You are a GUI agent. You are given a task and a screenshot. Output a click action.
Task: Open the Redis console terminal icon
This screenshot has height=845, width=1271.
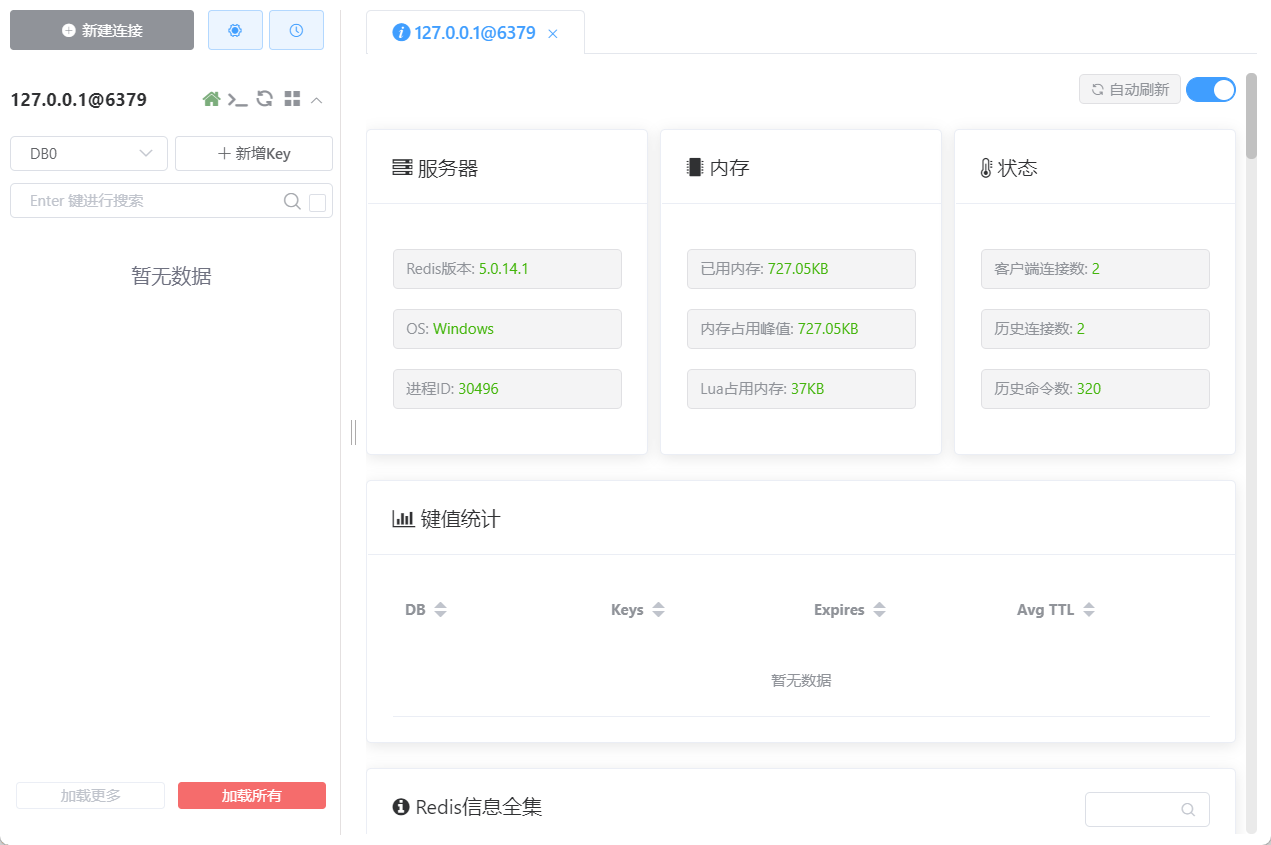[238, 99]
